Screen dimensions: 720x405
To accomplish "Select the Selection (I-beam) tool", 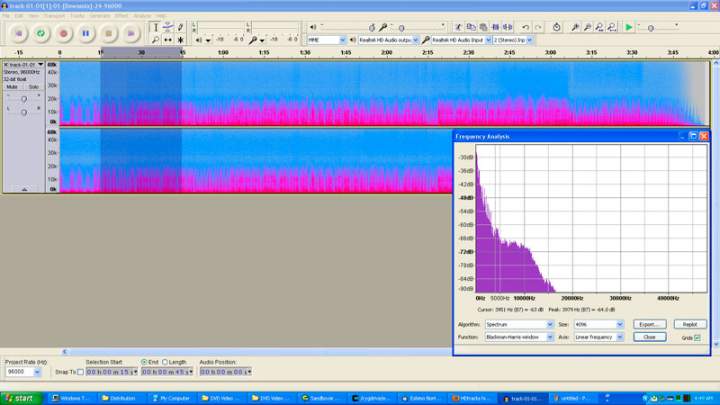I will click(156, 28).
